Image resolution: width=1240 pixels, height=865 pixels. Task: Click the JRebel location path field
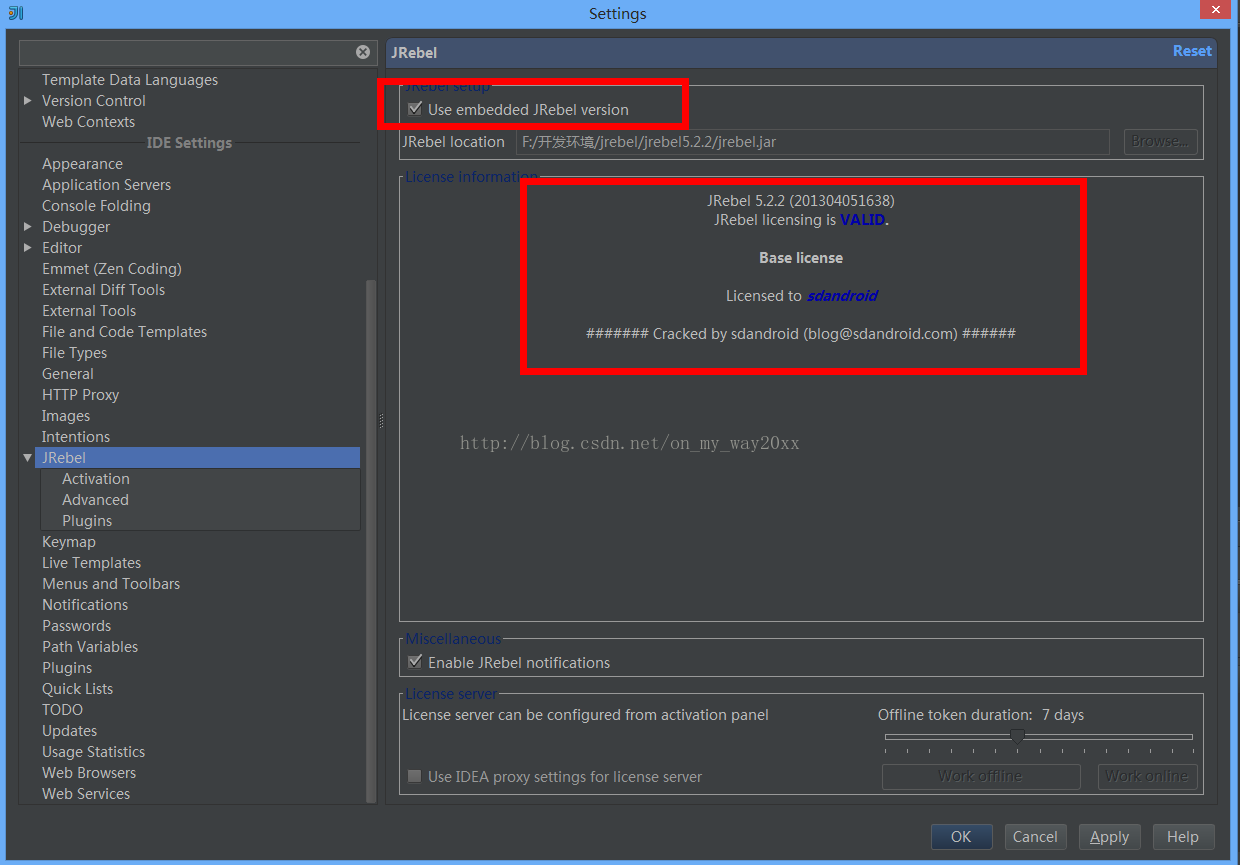[x=812, y=142]
